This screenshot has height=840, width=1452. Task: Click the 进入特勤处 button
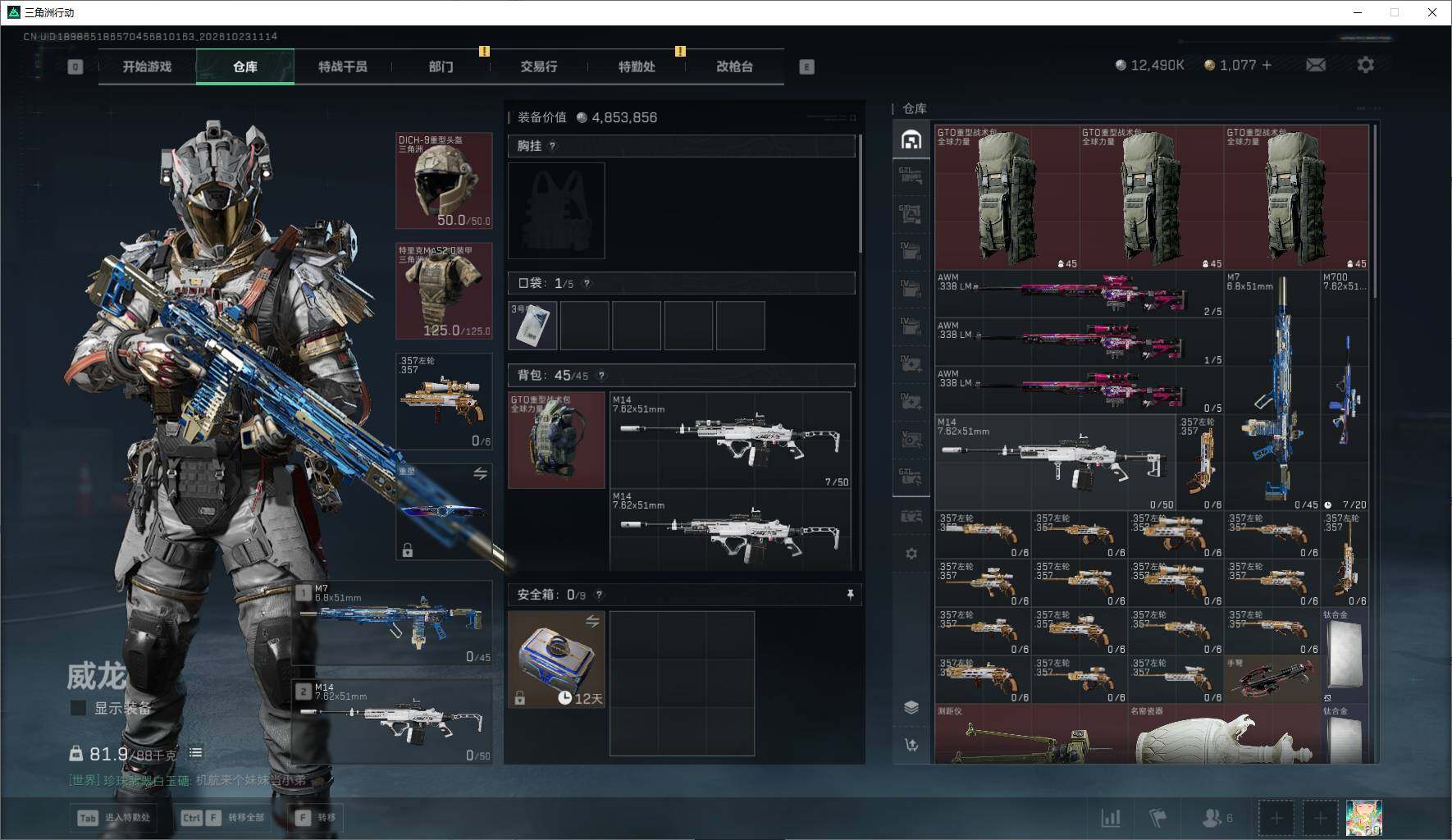point(114,818)
